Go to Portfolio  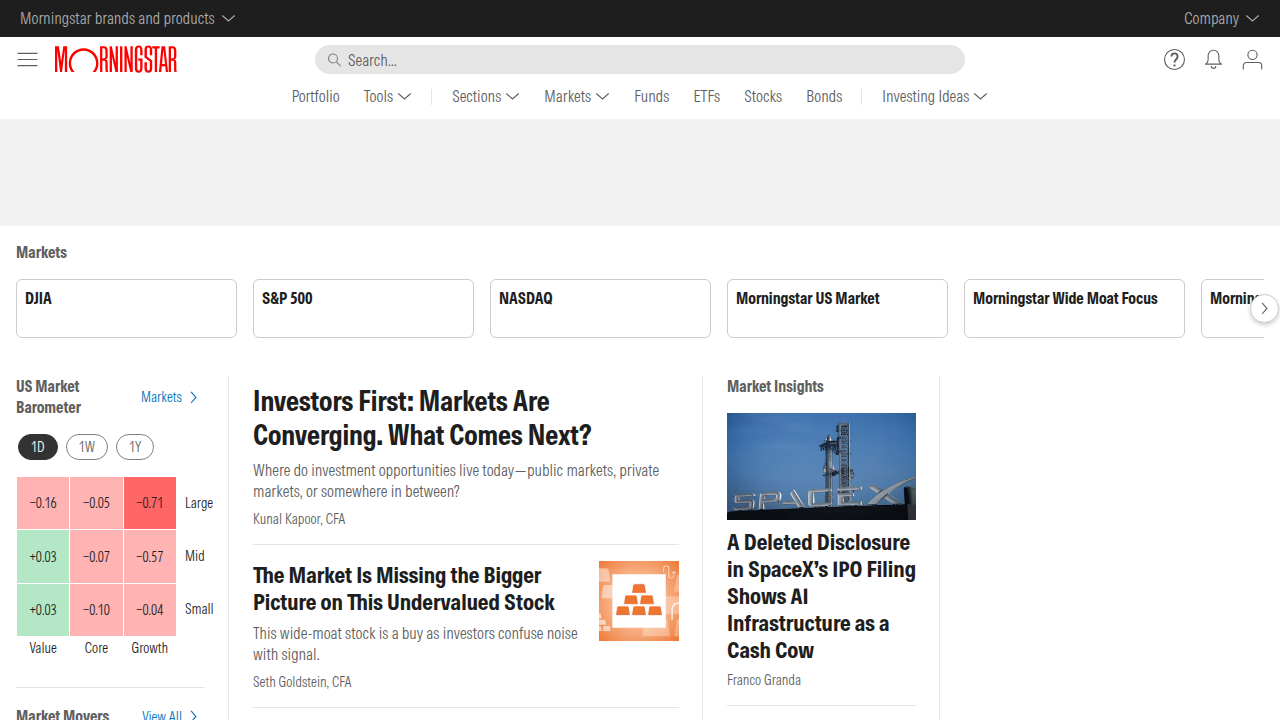click(x=316, y=96)
